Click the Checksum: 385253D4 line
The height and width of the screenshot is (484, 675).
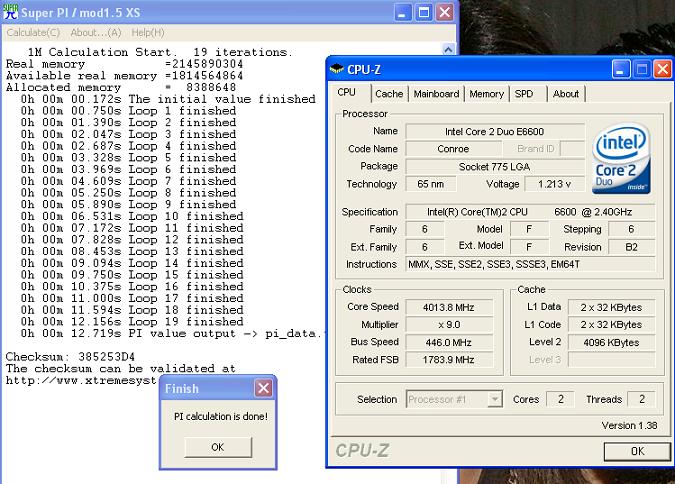point(70,357)
